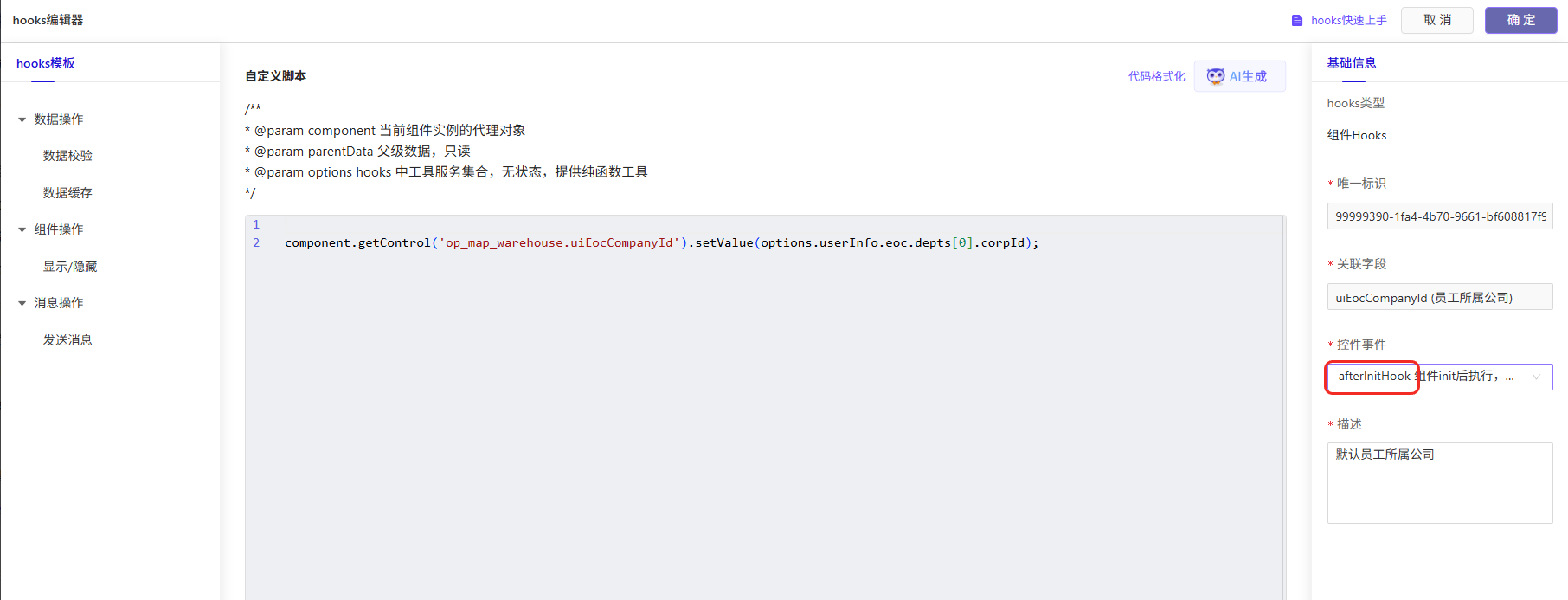The height and width of the screenshot is (600, 1568).
Task: Open the 控件事件 dropdown chevron
Action: point(1536,377)
